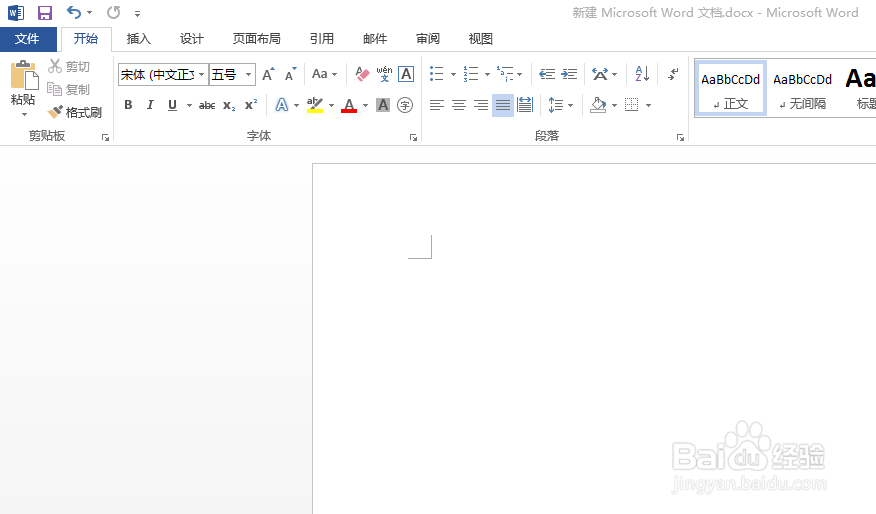Save the document with the floppy icon
Image resolution: width=876 pixels, height=514 pixels.
point(45,12)
